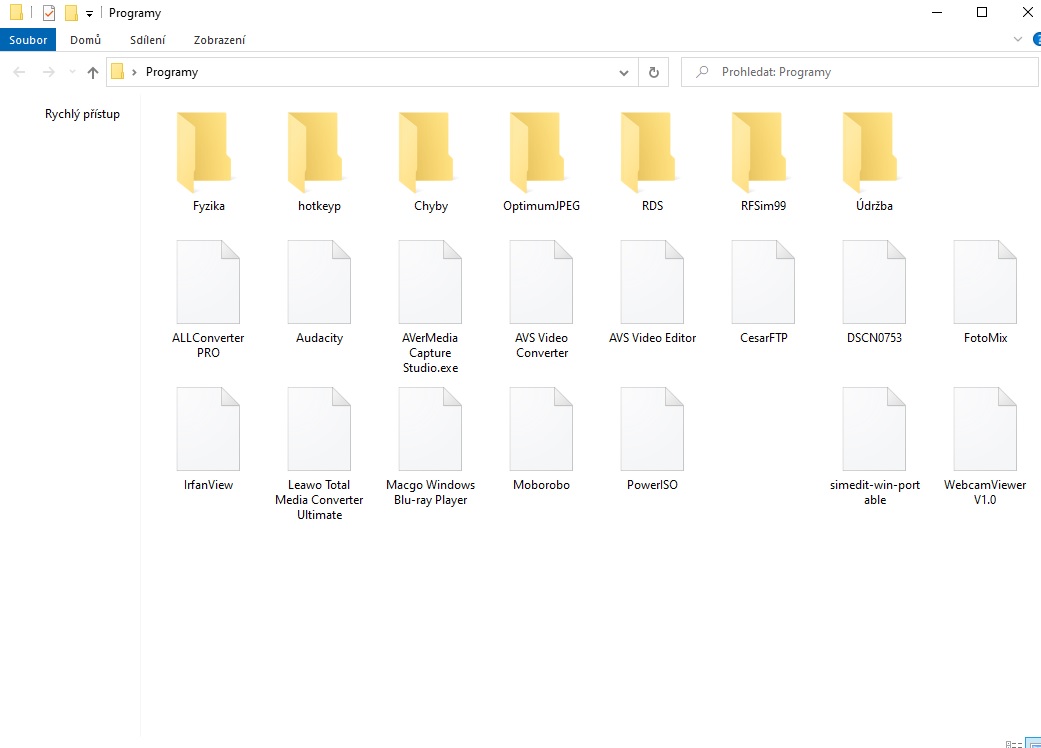Select the Audacity file icon
This screenshot has width=1041, height=748.
coord(319,282)
